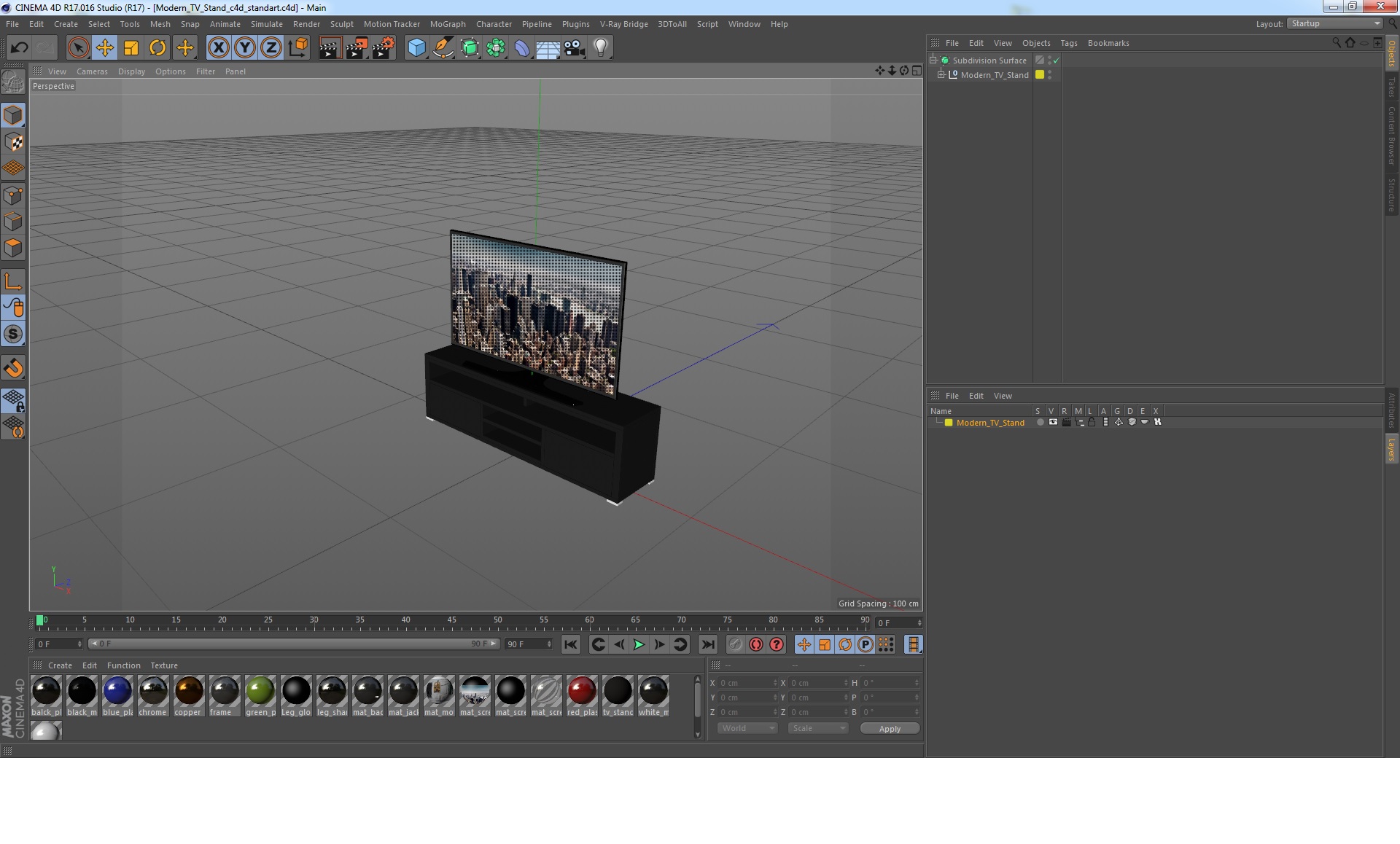The image size is (1400, 844).
Task: Click the X position 0 cm stepper
Action: 775,683
